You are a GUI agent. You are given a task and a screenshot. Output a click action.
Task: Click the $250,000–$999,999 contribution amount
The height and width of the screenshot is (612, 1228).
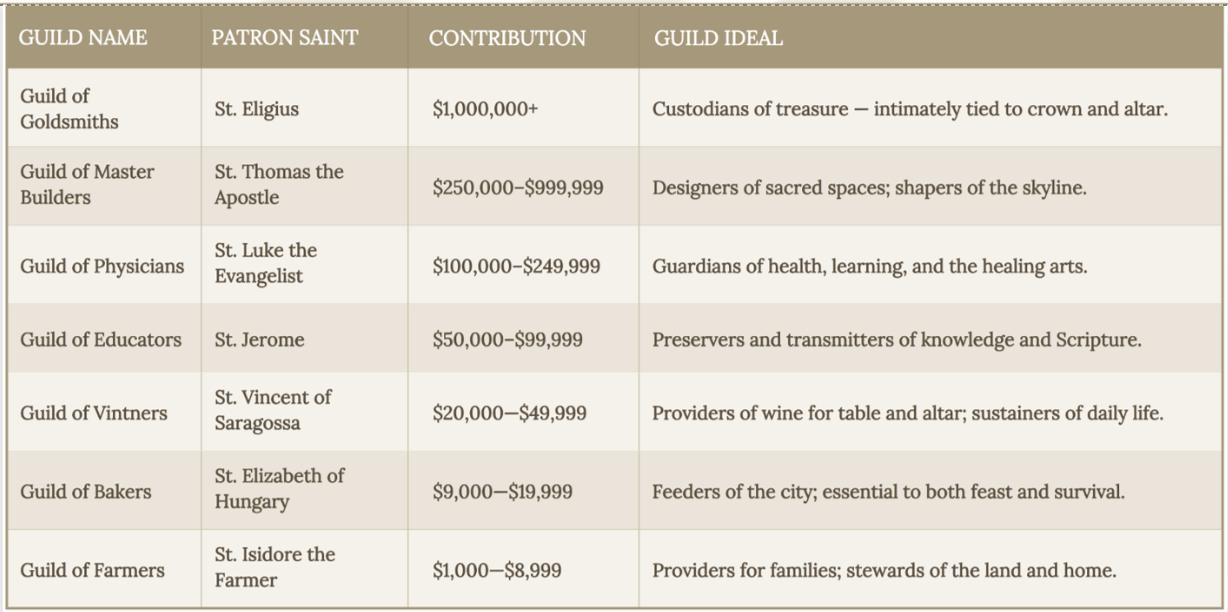tap(518, 188)
